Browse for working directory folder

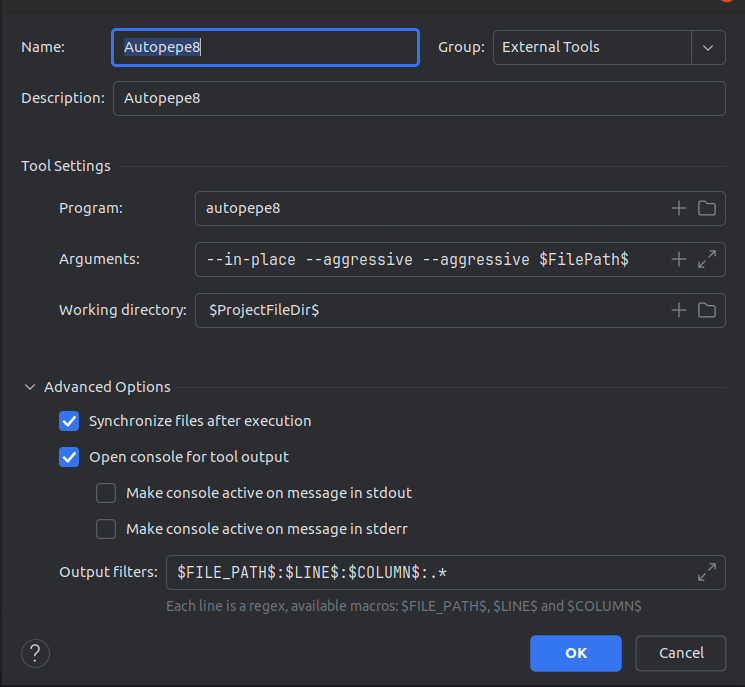point(707,310)
